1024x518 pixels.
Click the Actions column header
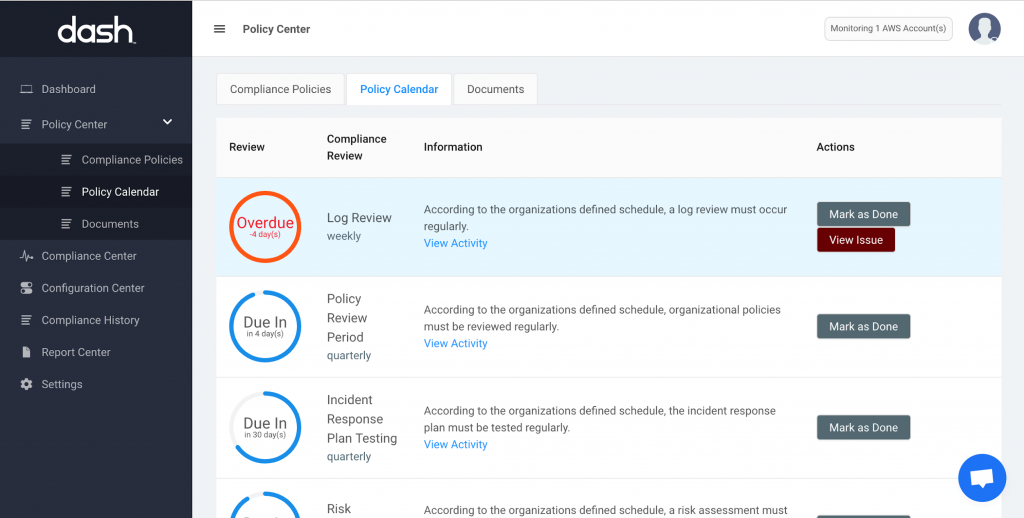click(x=835, y=147)
